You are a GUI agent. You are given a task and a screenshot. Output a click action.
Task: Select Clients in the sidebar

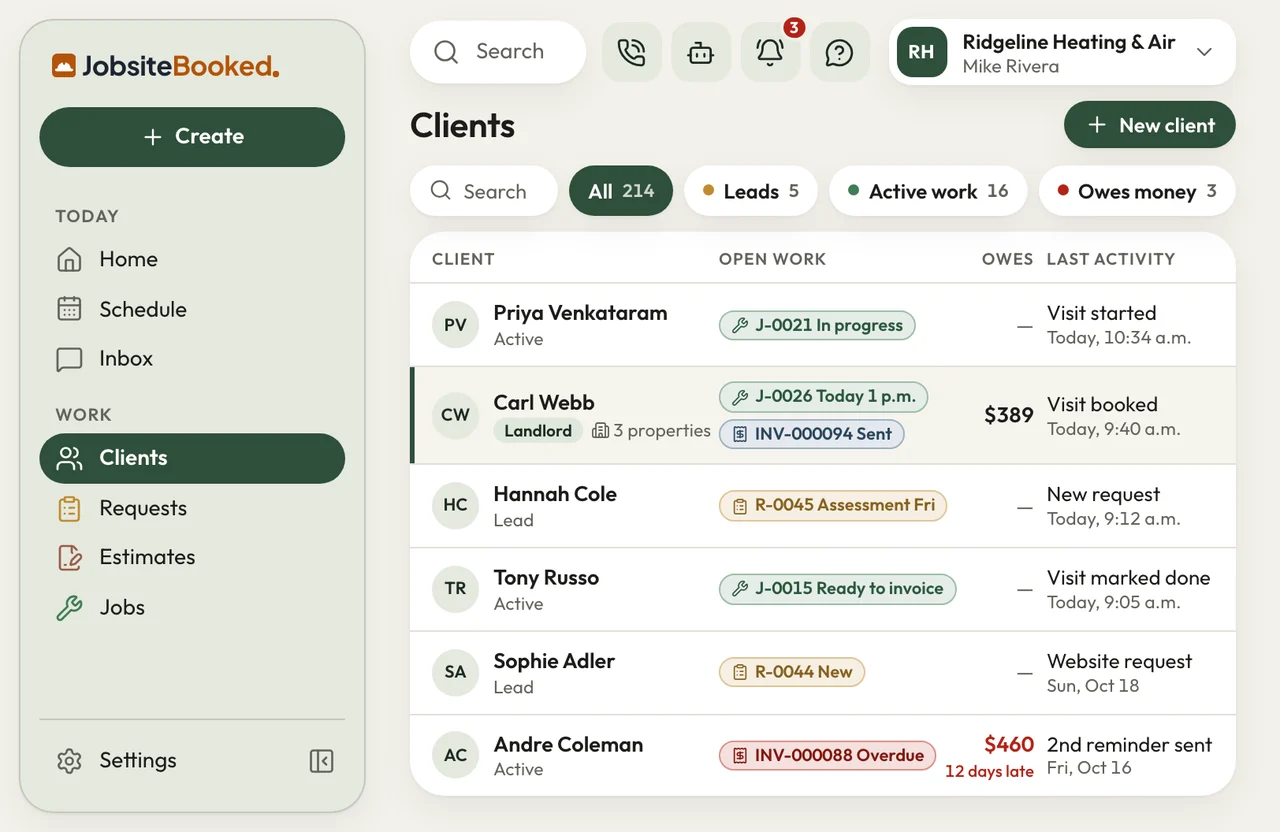[x=192, y=458]
